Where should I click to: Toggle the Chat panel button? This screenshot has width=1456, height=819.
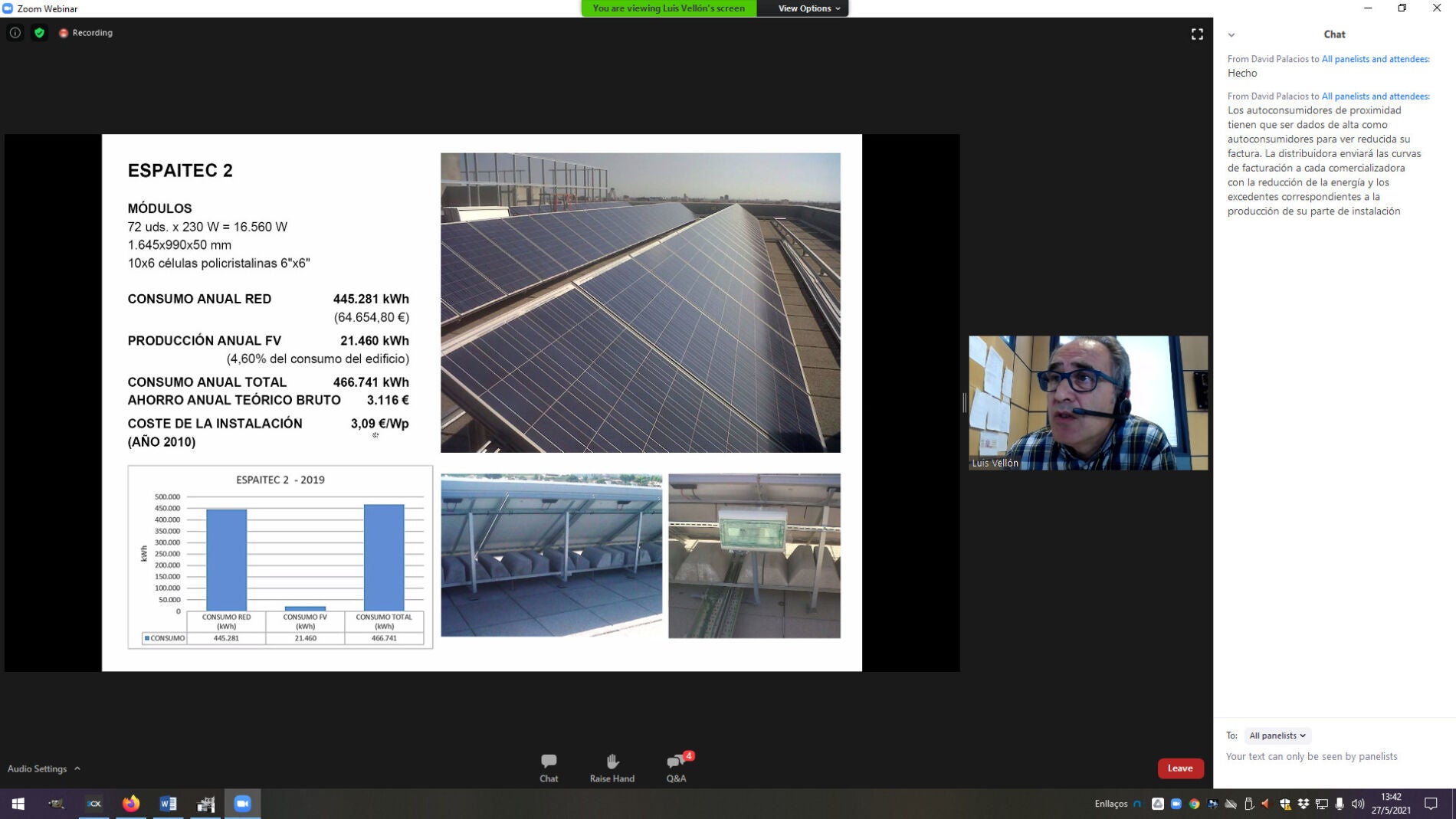point(549,767)
